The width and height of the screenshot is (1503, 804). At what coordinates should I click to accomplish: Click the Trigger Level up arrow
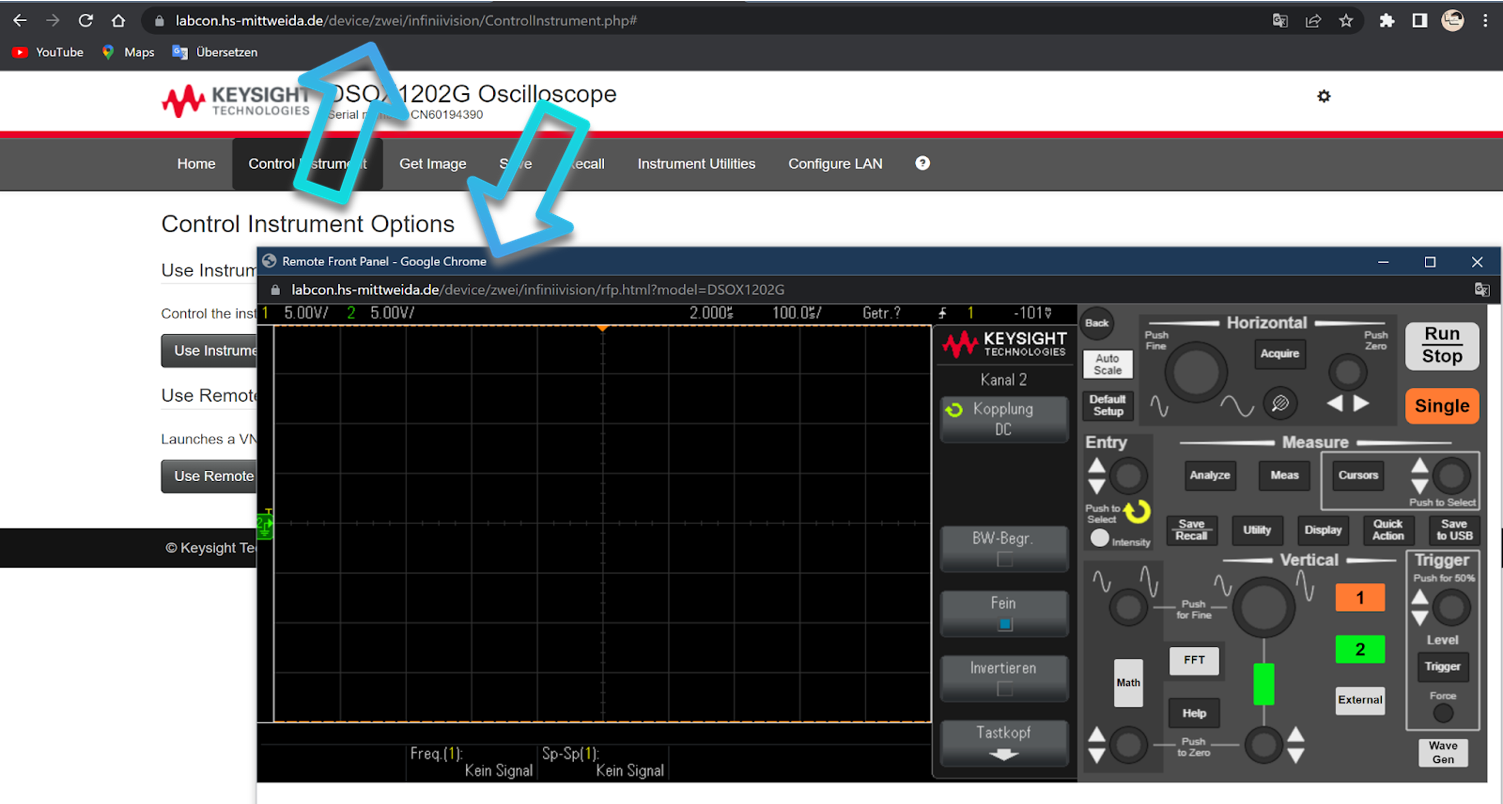tap(1419, 598)
